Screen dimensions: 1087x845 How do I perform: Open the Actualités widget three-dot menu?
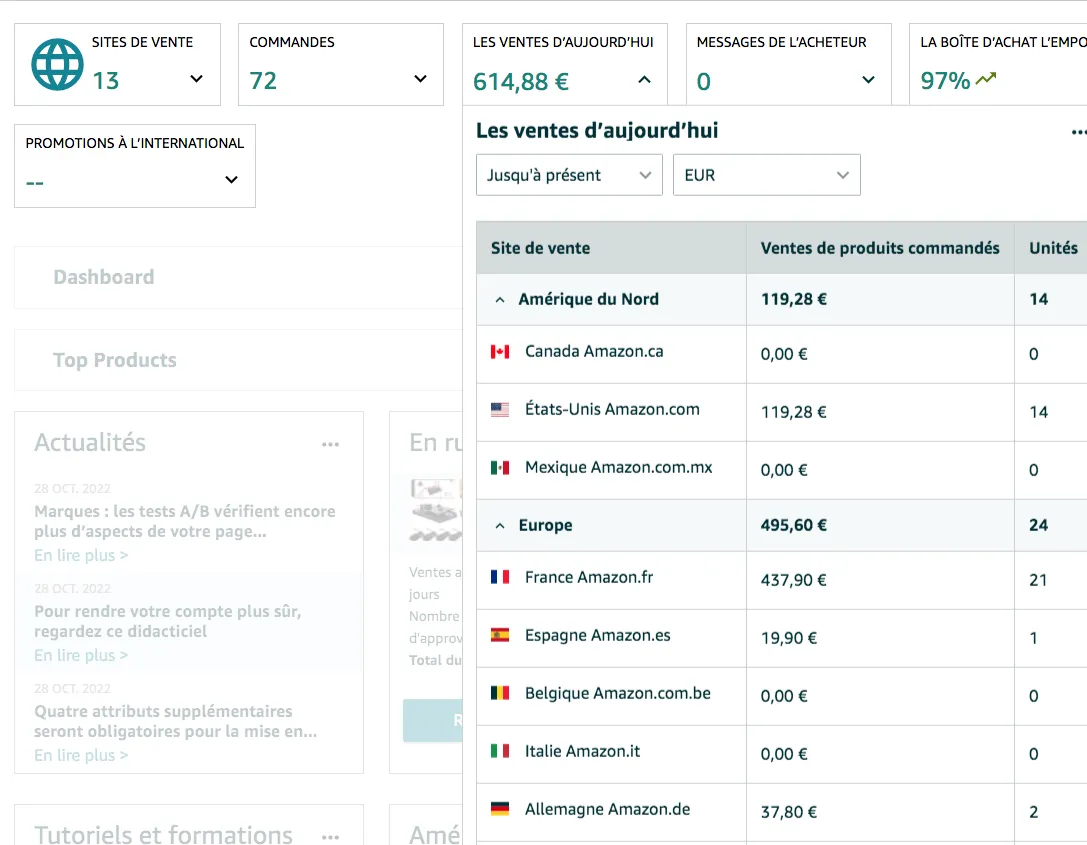[331, 444]
